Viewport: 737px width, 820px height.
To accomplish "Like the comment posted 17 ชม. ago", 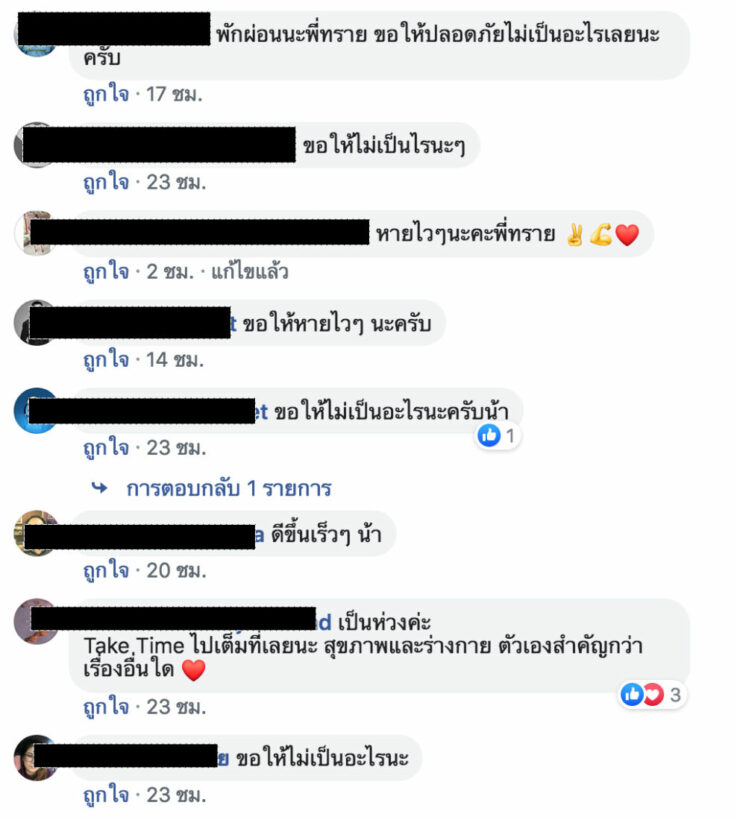I will (x=106, y=94).
